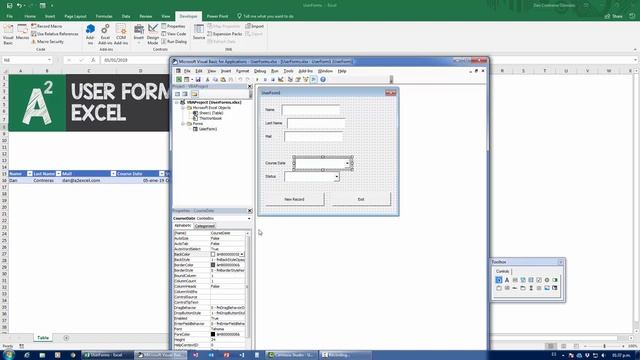Switch to the Power Pivot ribbon tab
This screenshot has height=360, width=640.
pos(217,16)
